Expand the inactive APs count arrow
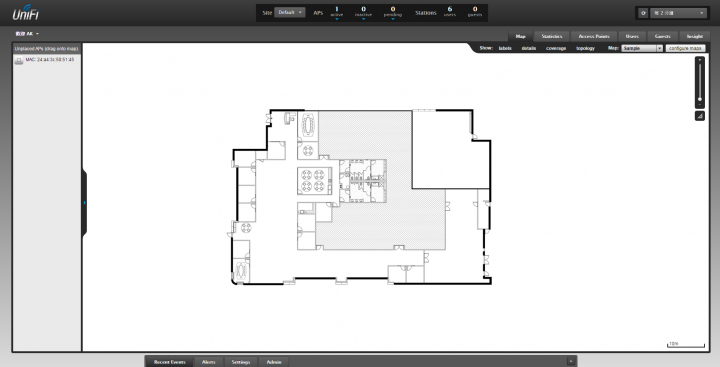This screenshot has width=720, height=367. coord(363,19)
